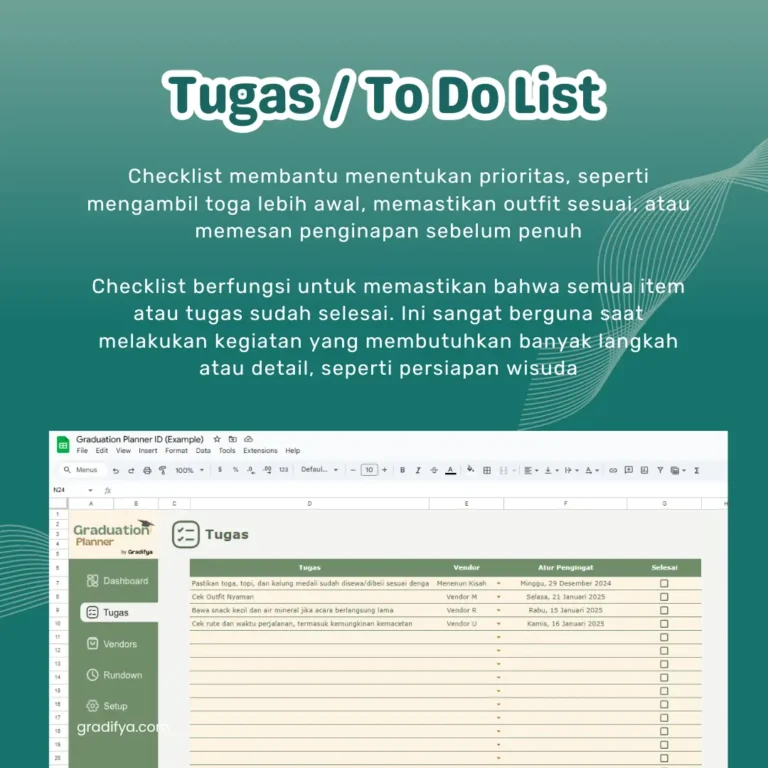This screenshot has height=768, width=768.
Task: Open the text color picker
Action: point(450,470)
